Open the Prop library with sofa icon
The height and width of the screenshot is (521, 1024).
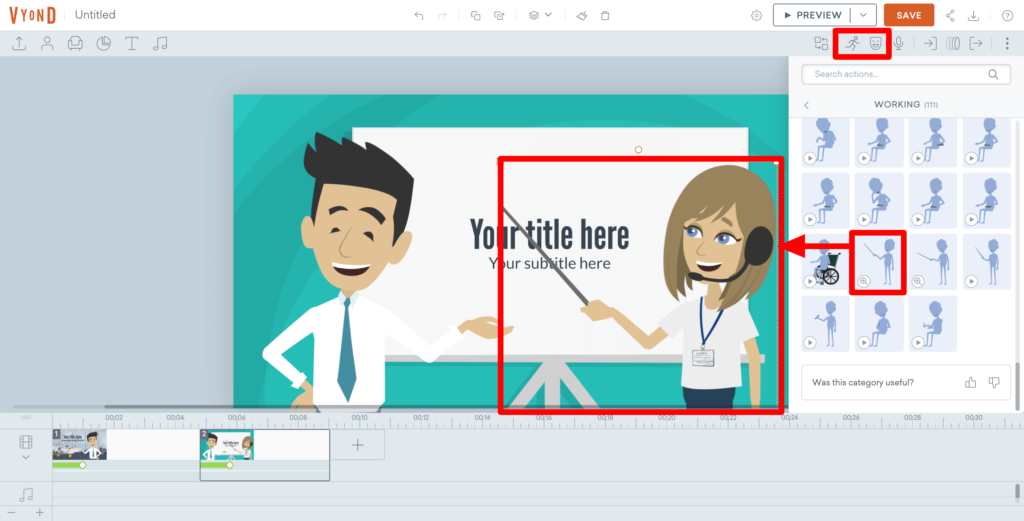[x=75, y=44]
